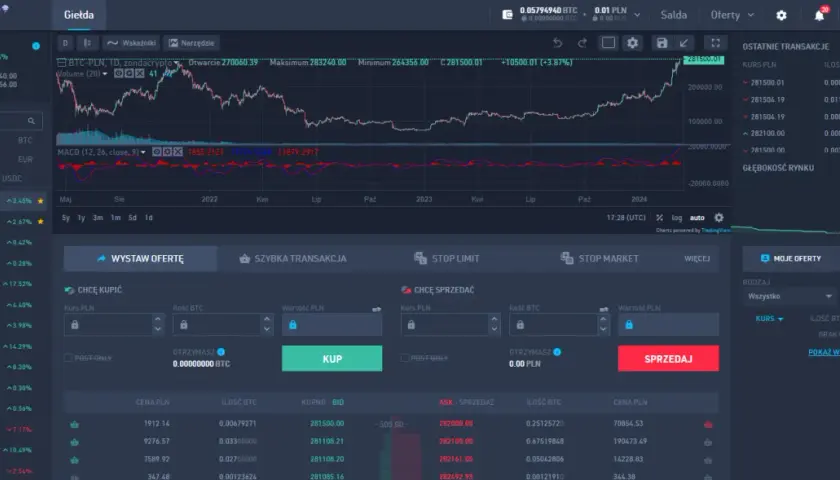The width and height of the screenshot is (840, 480).
Task: Increase buy Kurs PLN with stepper
Action: (x=158, y=319)
